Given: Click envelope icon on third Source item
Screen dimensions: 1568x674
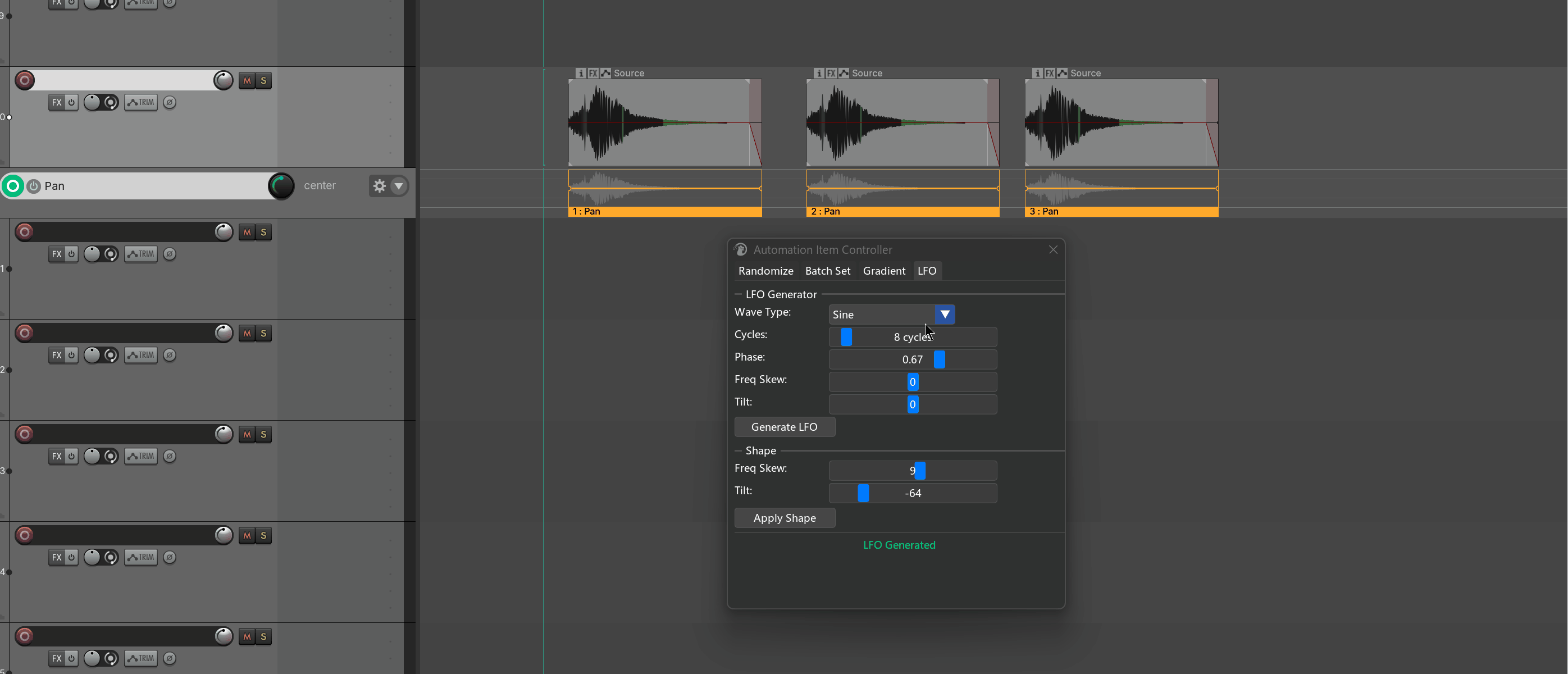Looking at the screenshot, I should coord(1062,73).
